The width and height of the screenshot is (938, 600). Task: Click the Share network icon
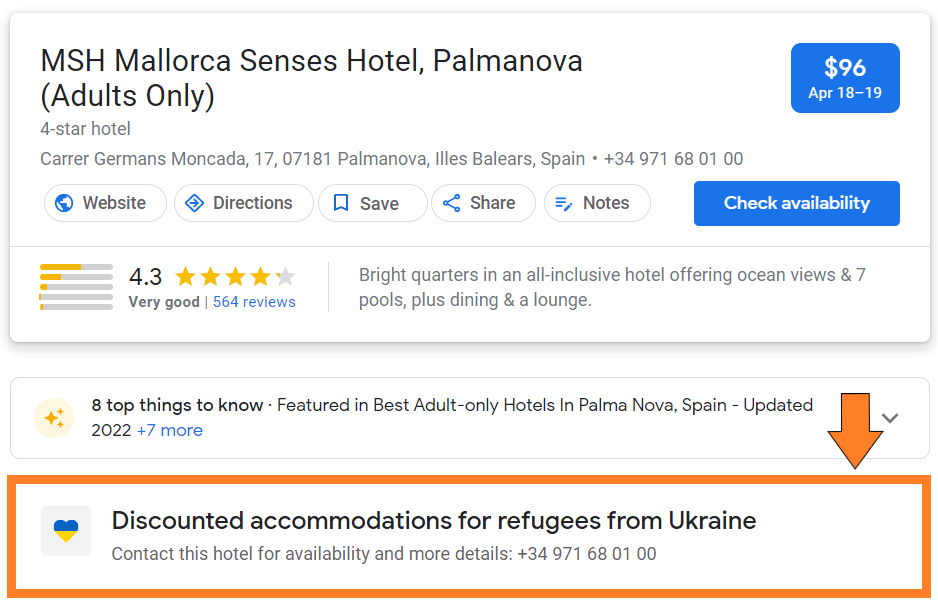coord(452,203)
